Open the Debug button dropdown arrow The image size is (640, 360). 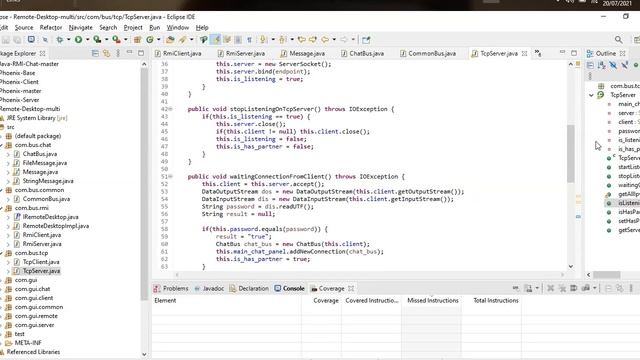69,40
